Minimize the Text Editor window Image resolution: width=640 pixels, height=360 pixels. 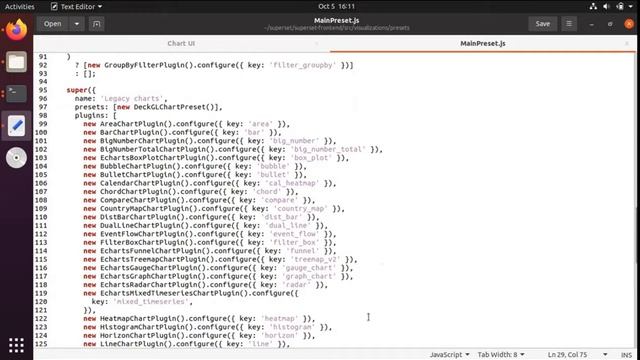pyautogui.click(x=591, y=24)
